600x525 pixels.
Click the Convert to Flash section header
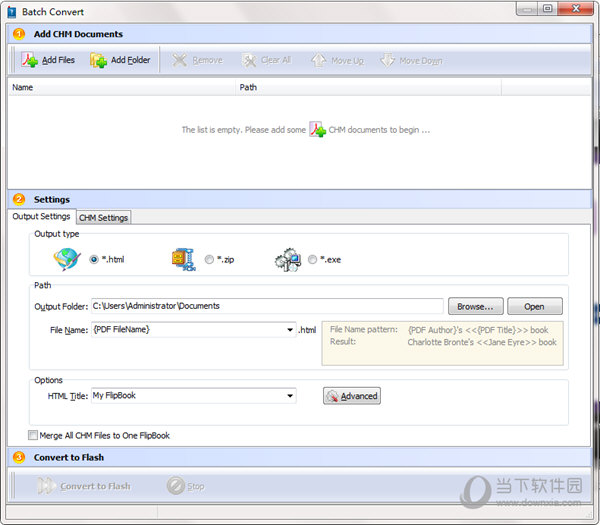pyautogui.click(x=299, y=457)
